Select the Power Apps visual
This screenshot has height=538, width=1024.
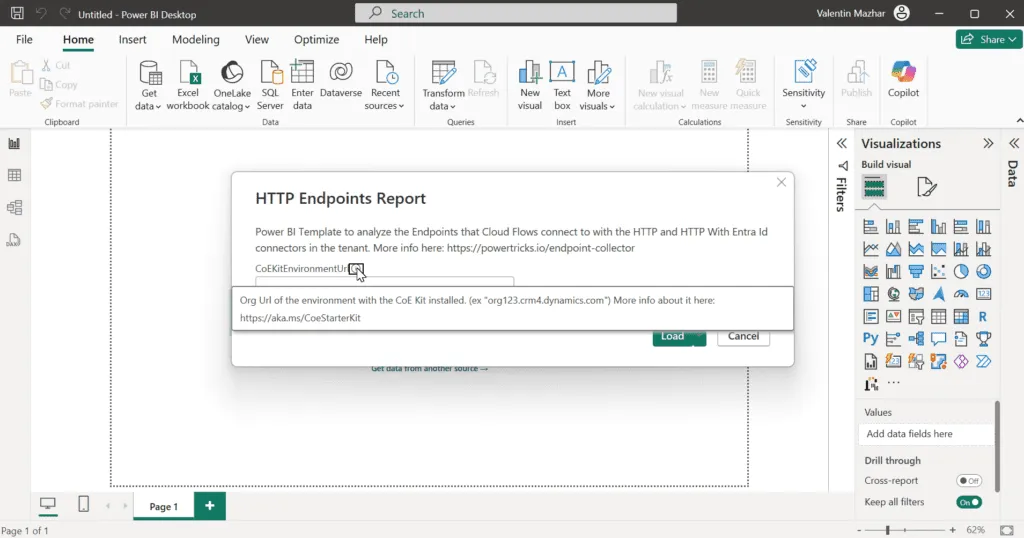(961, 361)
